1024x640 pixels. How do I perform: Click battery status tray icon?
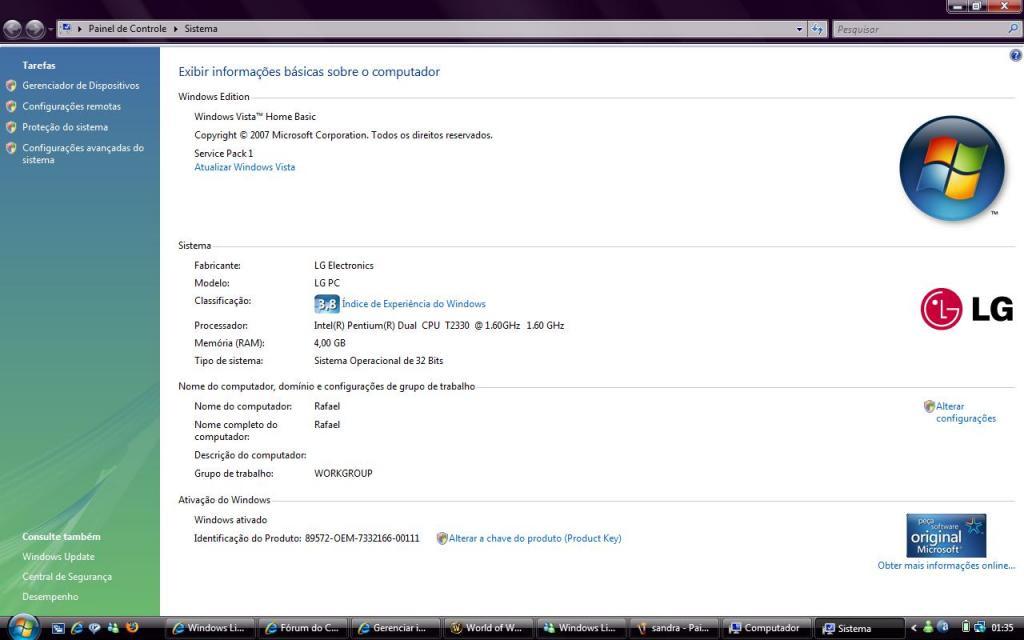965,628
